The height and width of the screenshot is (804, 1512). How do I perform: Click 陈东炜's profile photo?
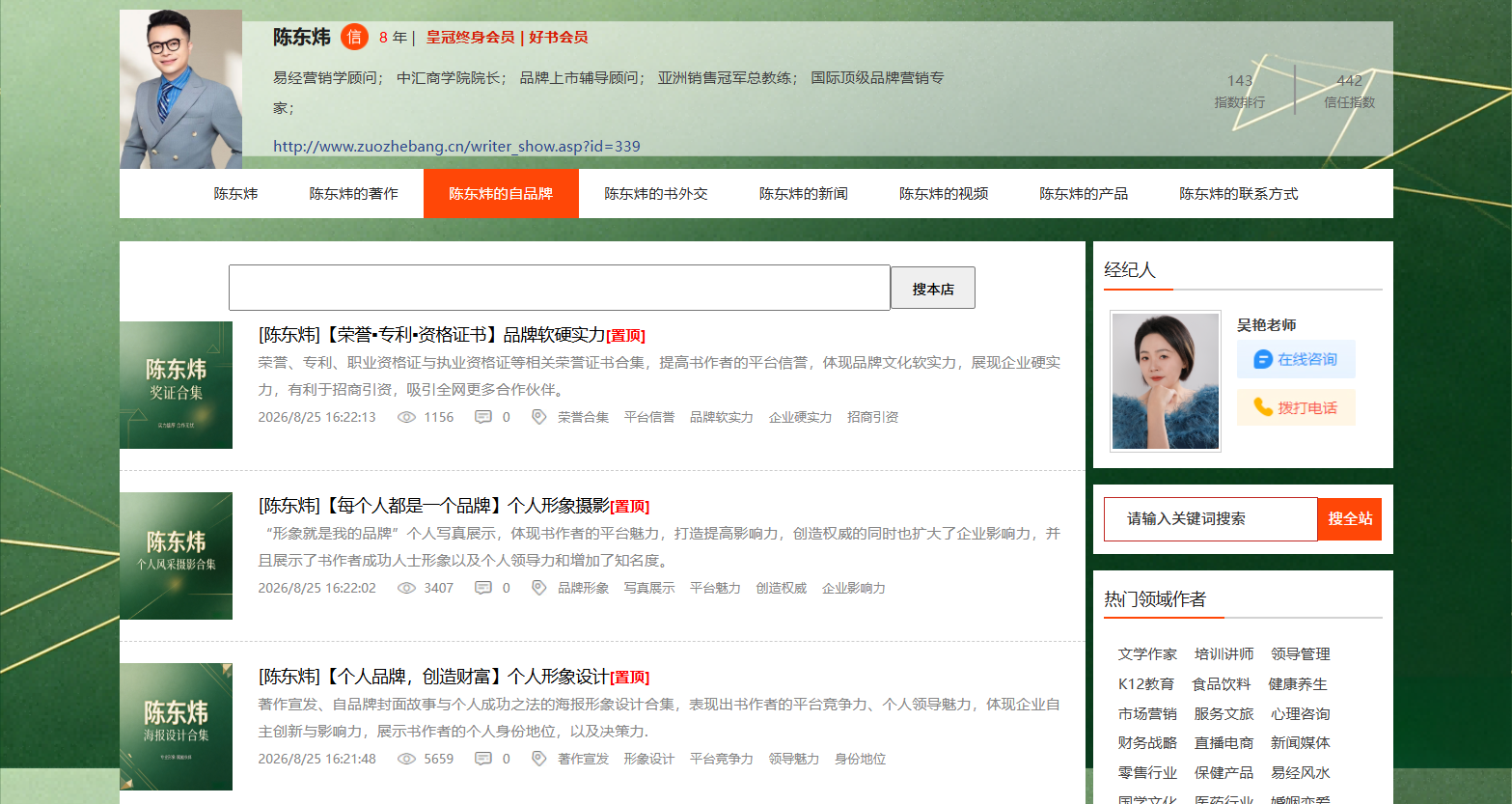click(181, 90)
